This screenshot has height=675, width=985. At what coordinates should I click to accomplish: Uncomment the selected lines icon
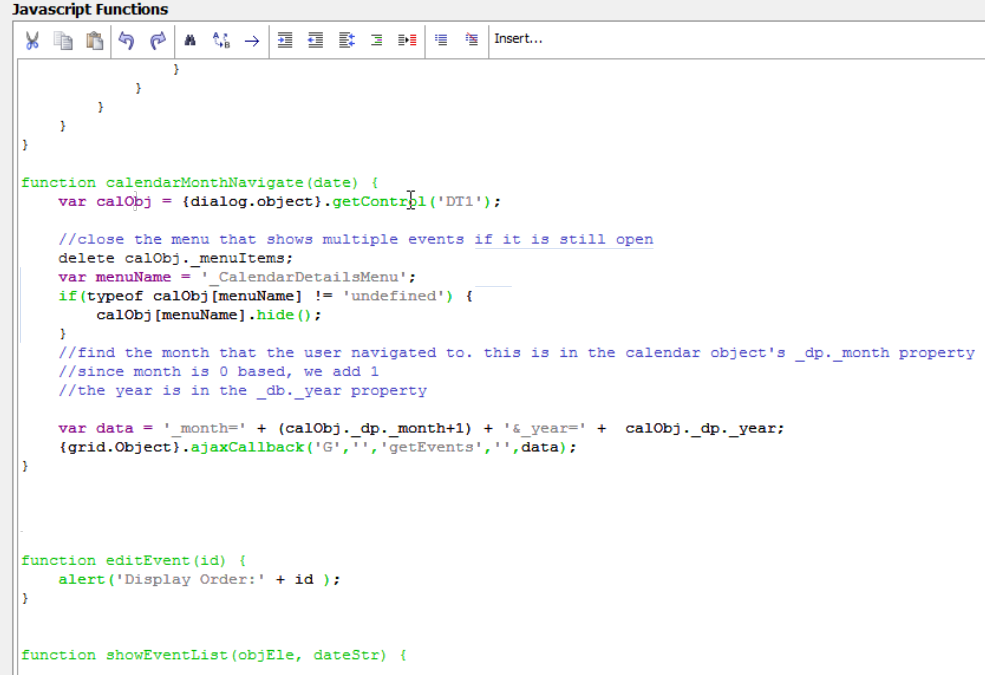tap(472, 40)
